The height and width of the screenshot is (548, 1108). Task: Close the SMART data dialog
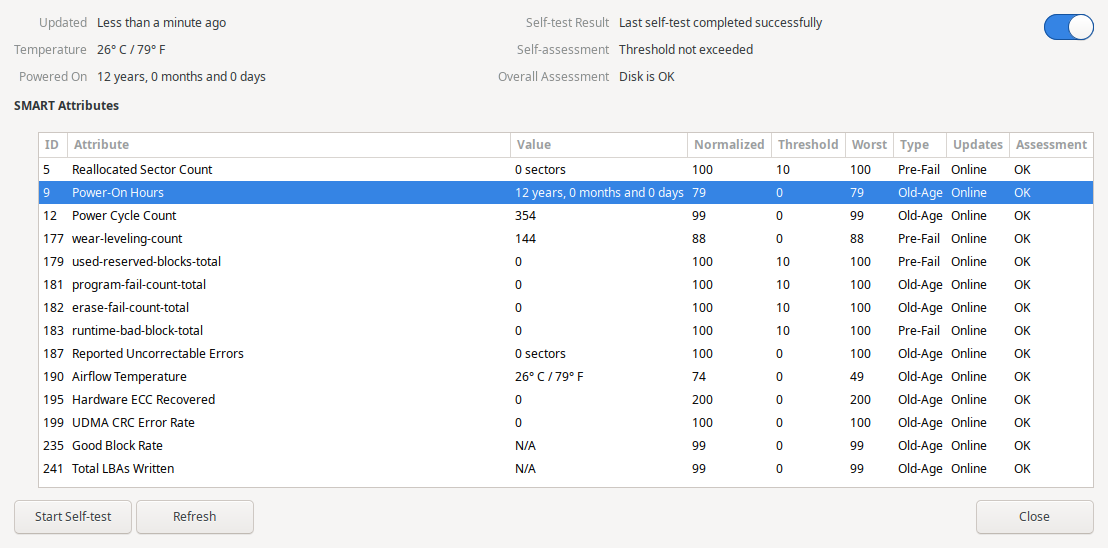tap(1034, 517)
